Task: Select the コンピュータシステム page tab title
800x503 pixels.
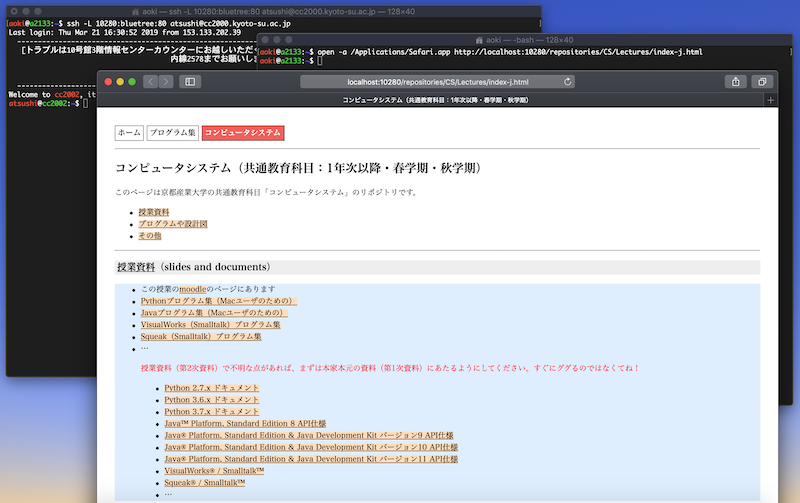Action: (x=435, y=100)
